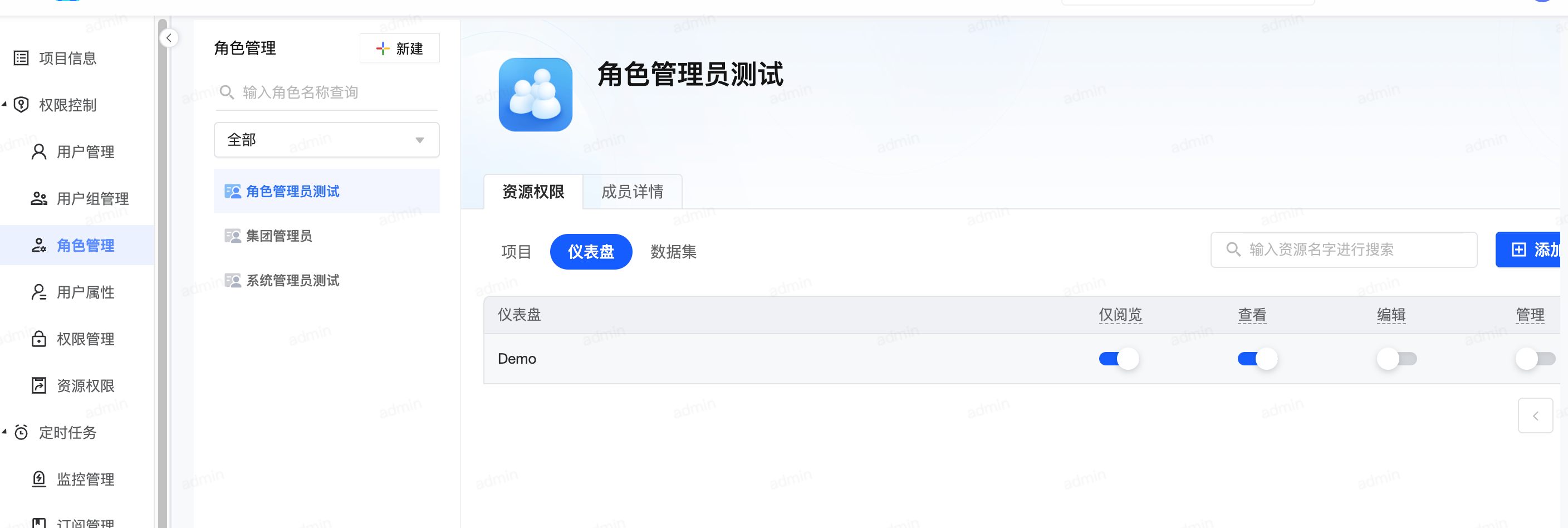This screenshot has width=1568, height=528.
Task: Click the 监控管理 sidebar icon
Action: tap(39, 480)
